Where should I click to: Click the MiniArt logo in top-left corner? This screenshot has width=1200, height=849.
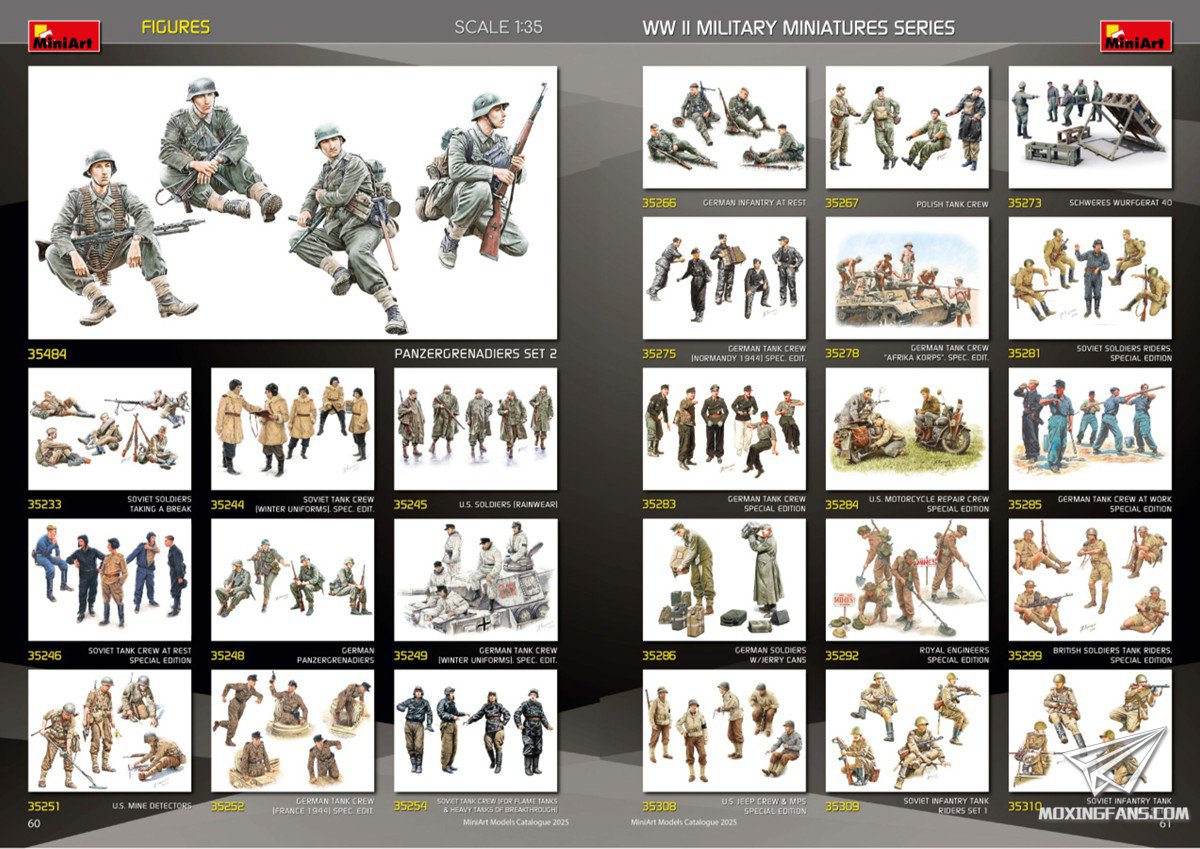tap(64, 36)
